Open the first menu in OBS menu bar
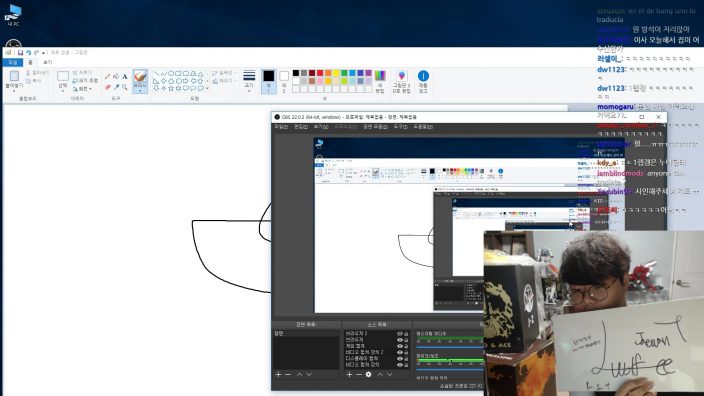Viewport: 704px width, 396px height. [281, 127]
